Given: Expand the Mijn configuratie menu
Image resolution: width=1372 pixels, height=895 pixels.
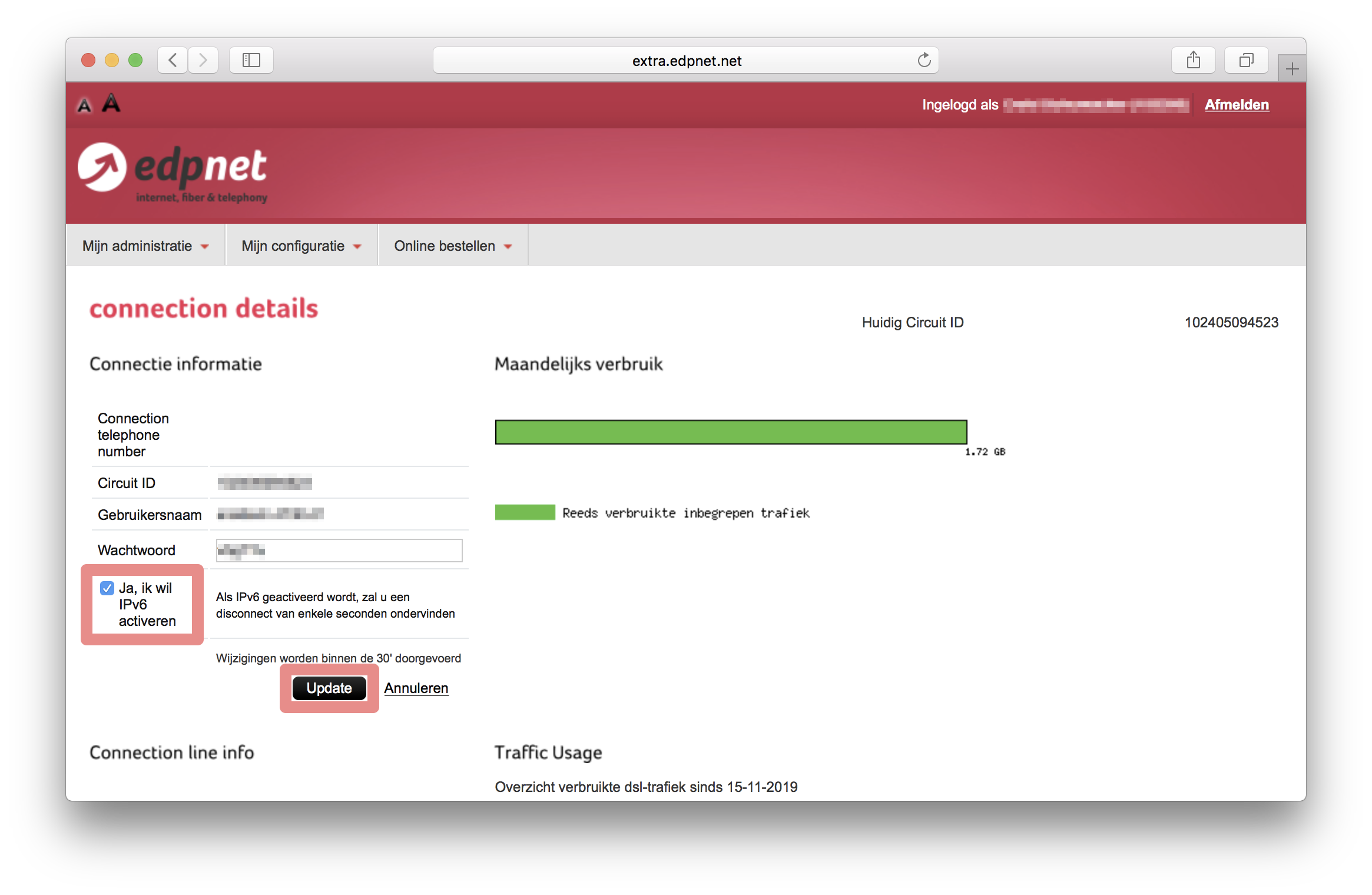Looking at the screenshot, I should pos(301,246).
